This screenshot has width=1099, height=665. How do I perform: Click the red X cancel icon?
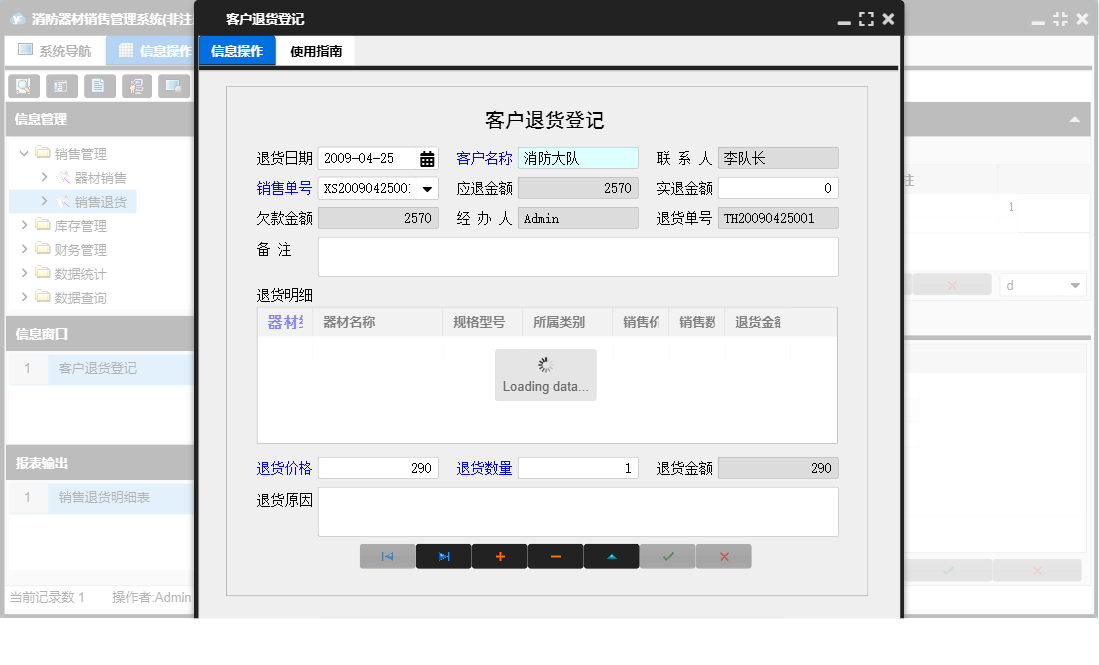tap(723, 556)
